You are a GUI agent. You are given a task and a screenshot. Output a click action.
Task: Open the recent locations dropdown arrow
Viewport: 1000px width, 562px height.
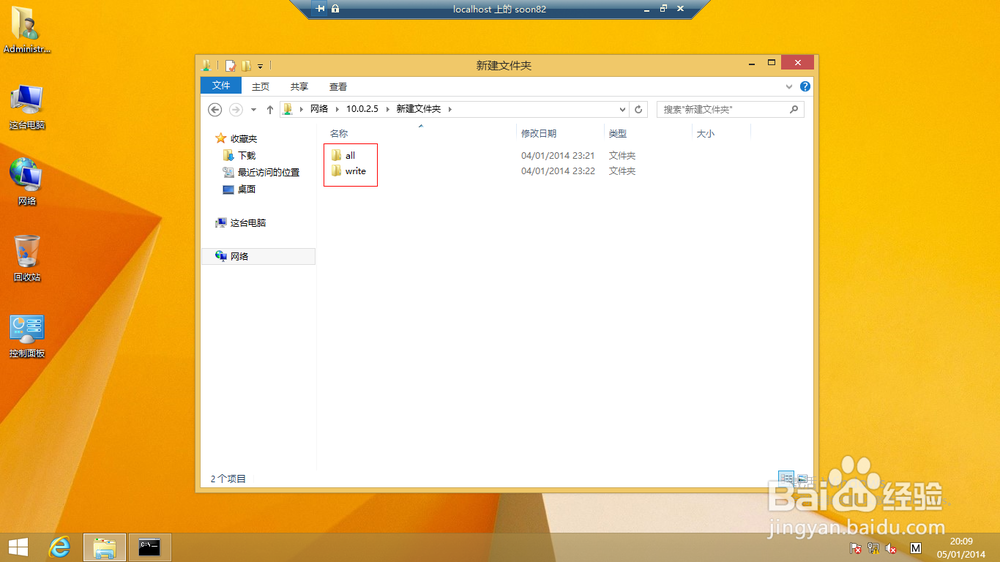click(253, 109)
